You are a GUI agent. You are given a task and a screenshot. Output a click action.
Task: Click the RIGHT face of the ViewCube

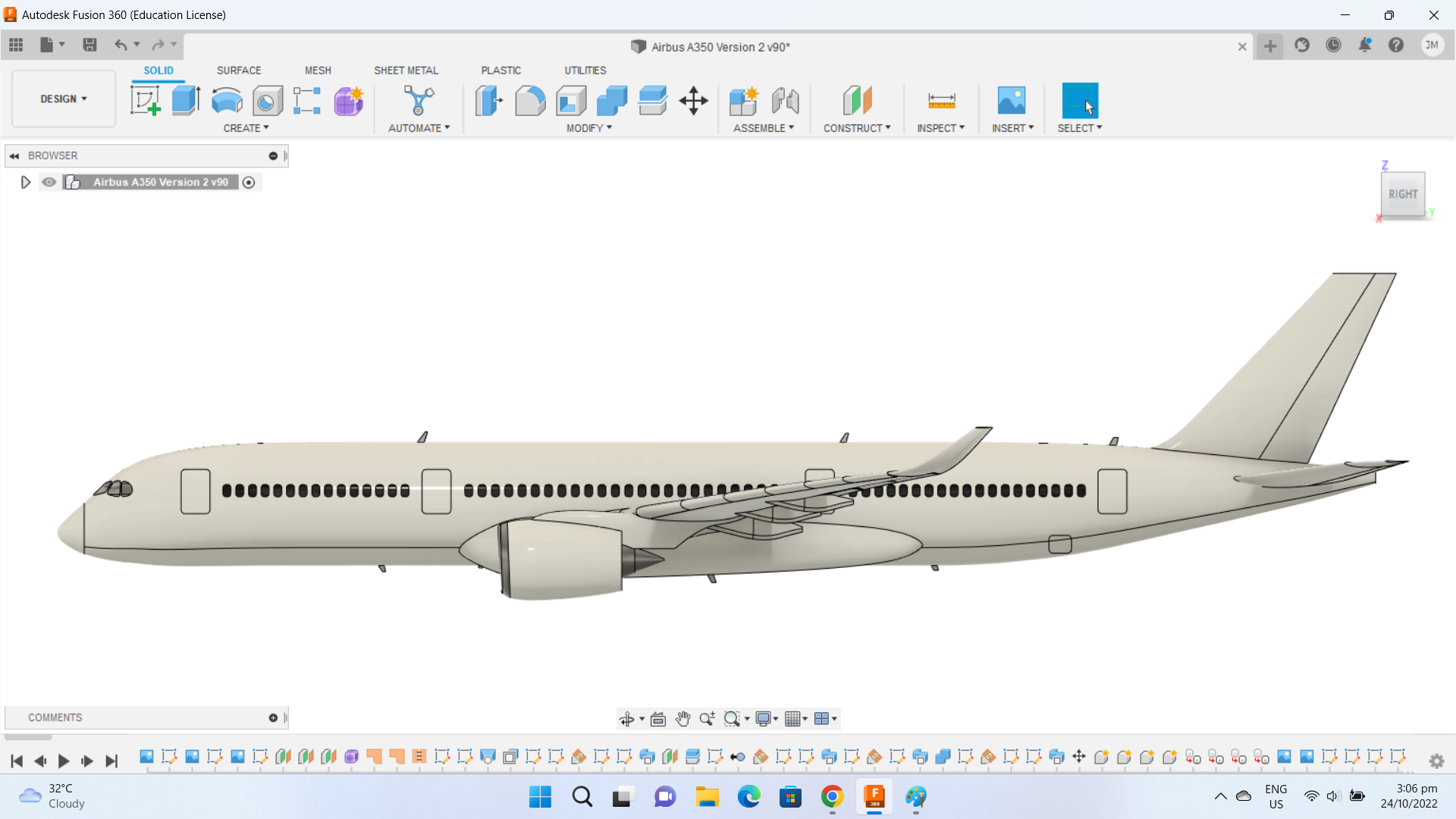click(1403, 194)
